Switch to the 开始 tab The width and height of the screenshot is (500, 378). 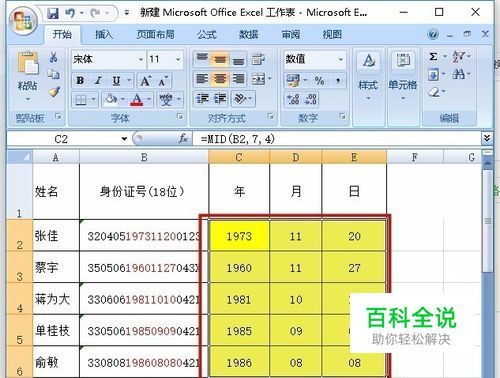(x=62, y=34)
